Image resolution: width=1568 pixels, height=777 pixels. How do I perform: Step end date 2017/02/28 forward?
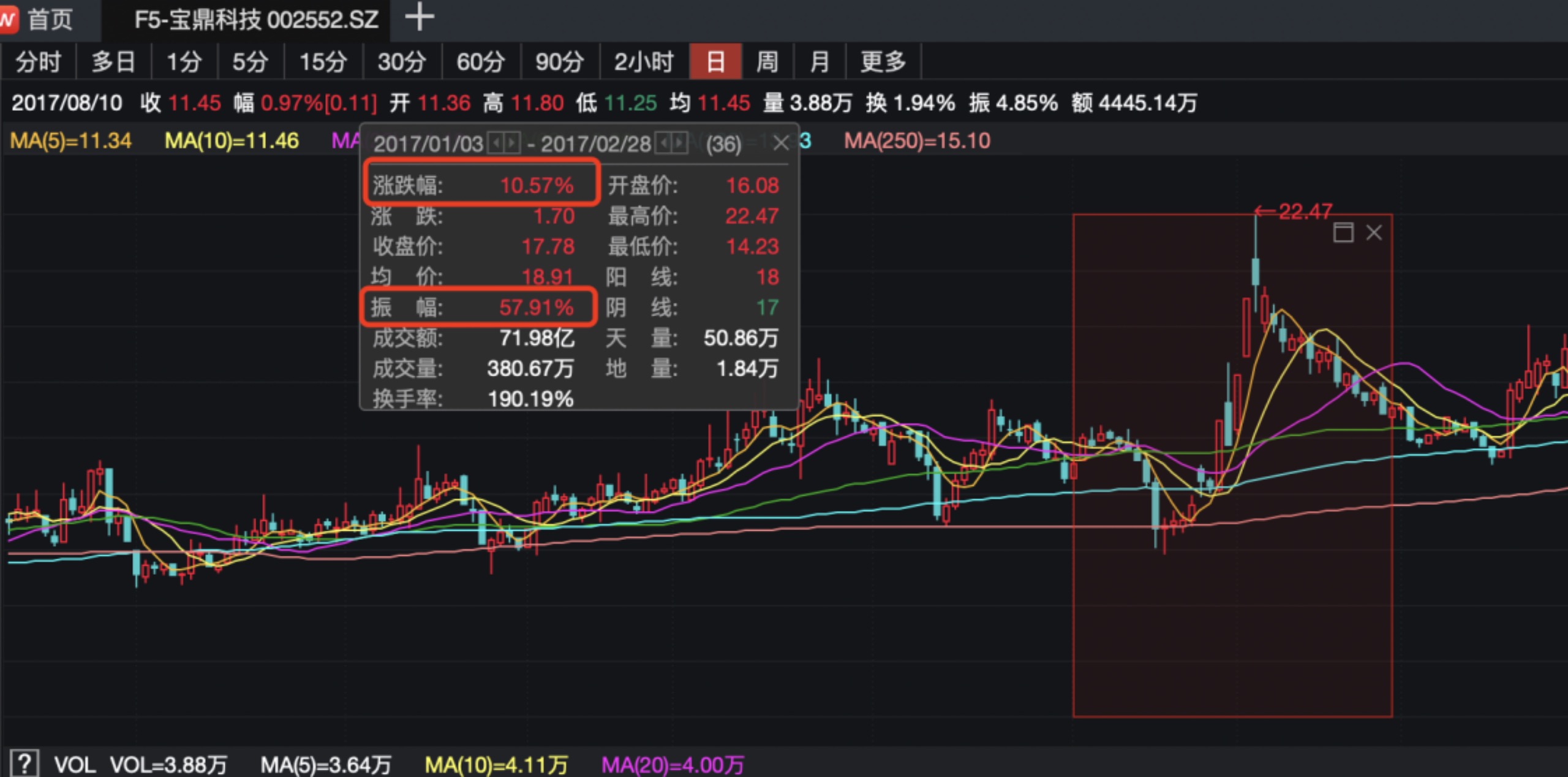[x=679, y=144]
